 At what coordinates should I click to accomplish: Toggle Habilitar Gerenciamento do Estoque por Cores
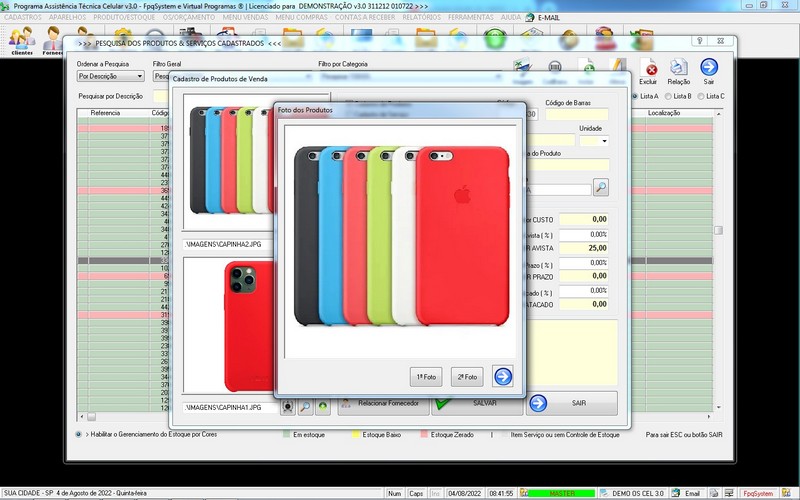[x=79, y=435]
